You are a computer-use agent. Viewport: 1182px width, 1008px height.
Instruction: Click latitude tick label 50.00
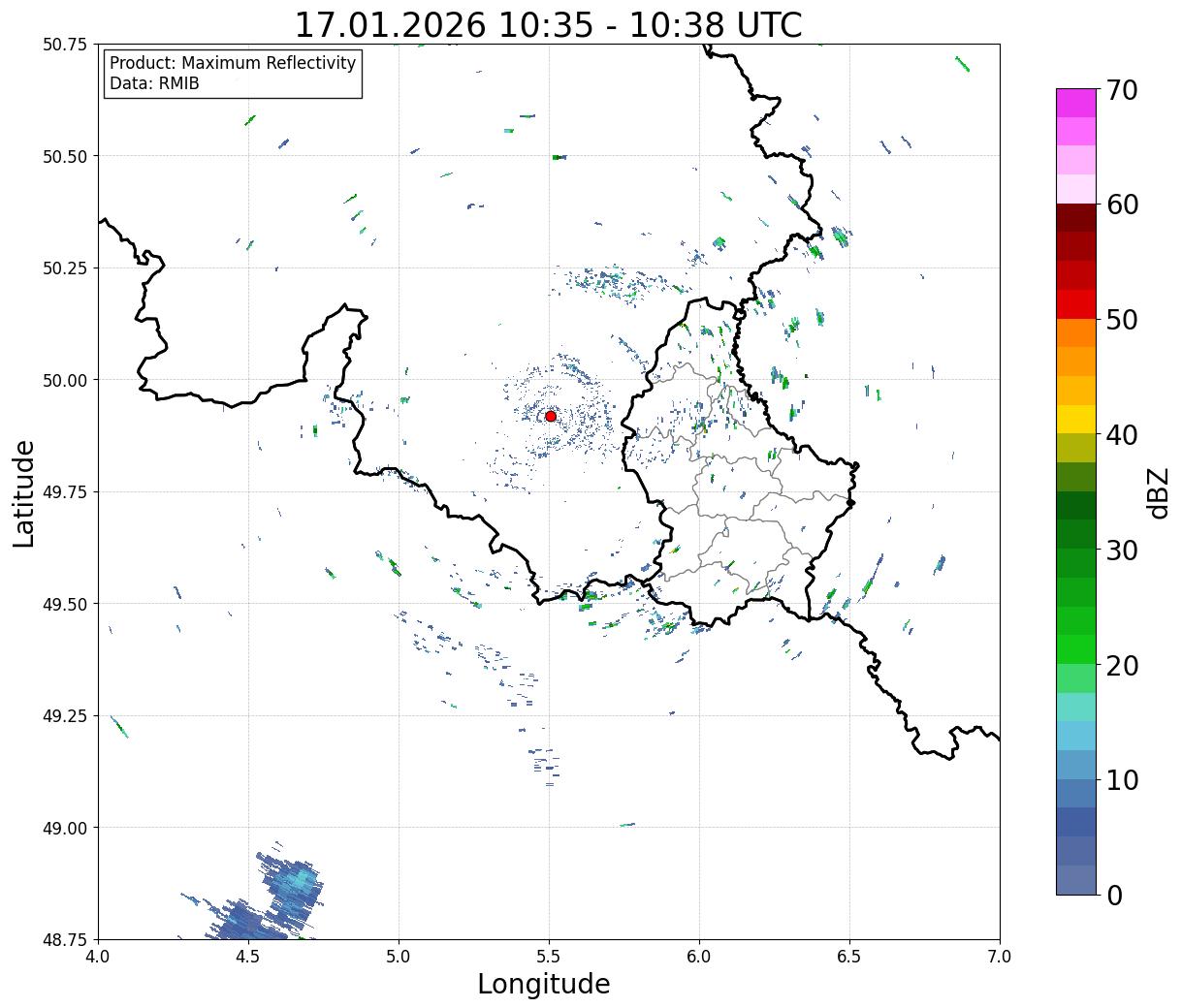(65, 380)
